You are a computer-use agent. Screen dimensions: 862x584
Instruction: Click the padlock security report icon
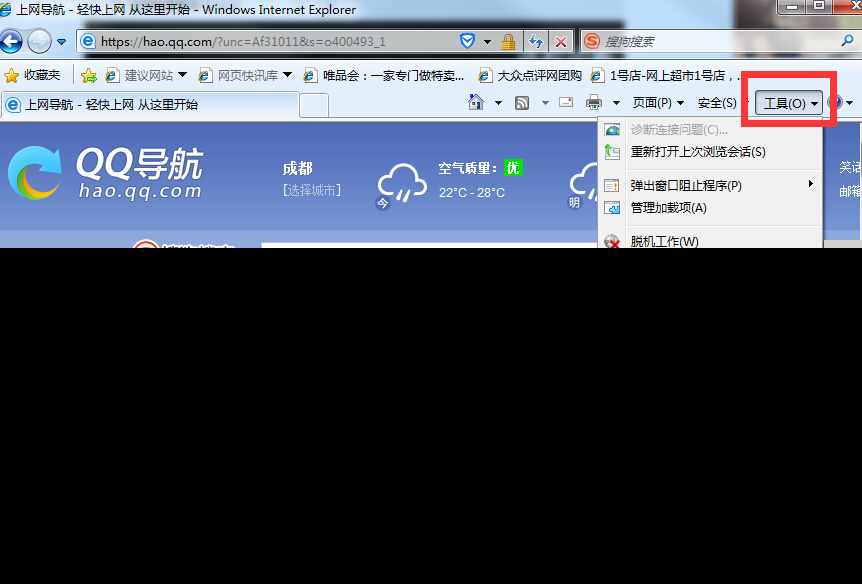point(509,41)
